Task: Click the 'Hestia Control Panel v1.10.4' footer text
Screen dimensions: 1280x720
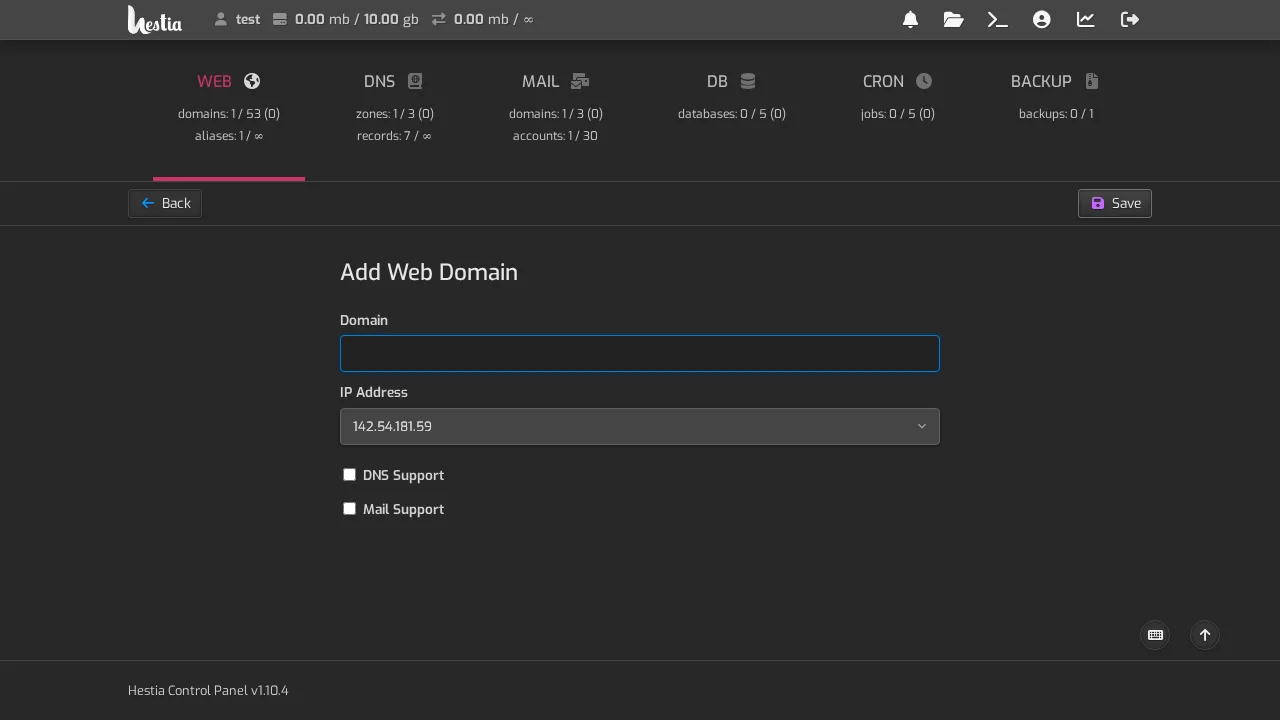Action: coord(208,690)
